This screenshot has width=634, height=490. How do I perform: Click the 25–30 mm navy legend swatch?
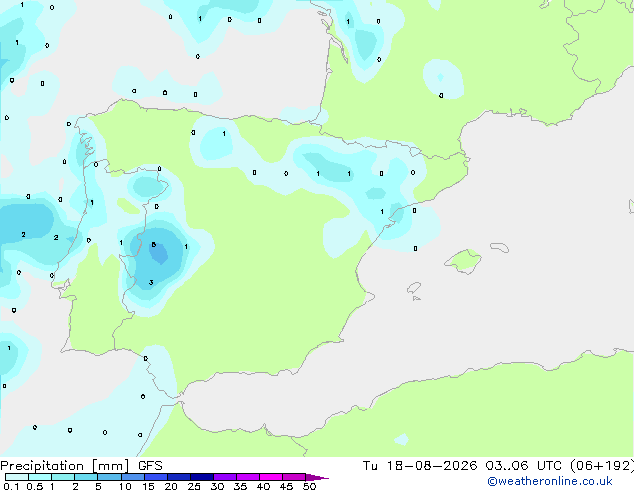[202, 477]
